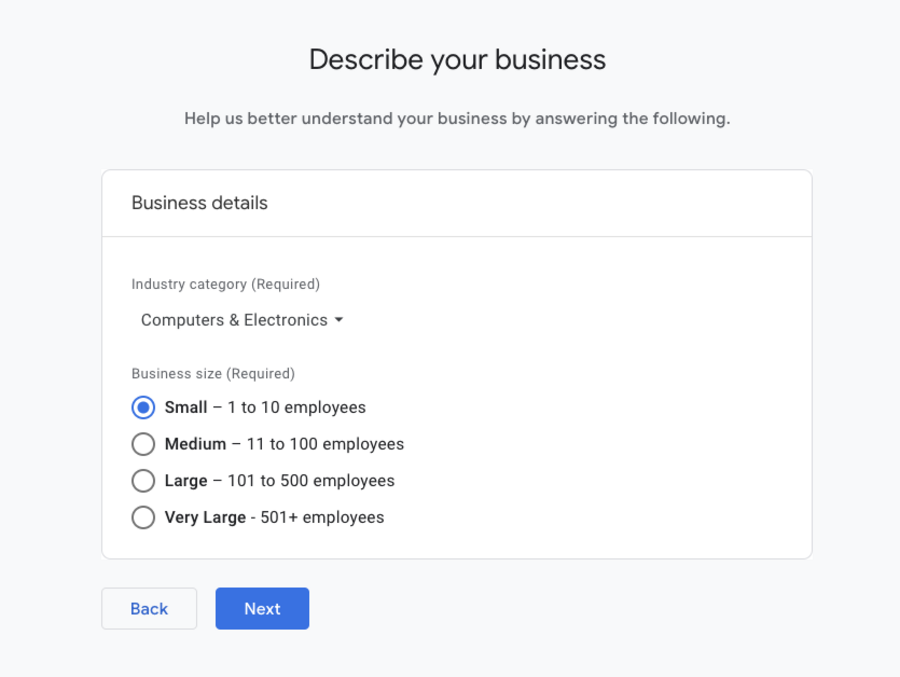Click the bold 'Large' option text
The height and width of the screenshot is (677, 900).
pyautogui.click(x=186, y=481)
